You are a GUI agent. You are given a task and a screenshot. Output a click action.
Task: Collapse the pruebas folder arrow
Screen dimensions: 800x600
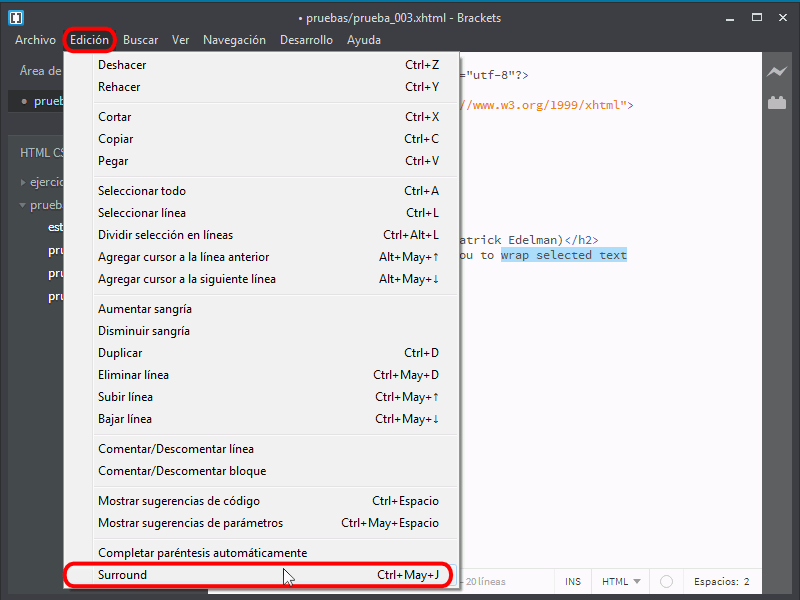click(x=22, y=205)
